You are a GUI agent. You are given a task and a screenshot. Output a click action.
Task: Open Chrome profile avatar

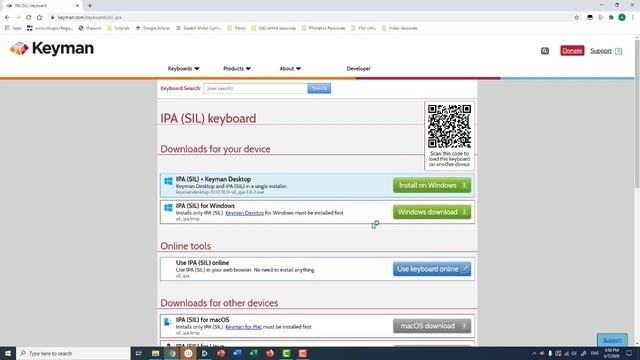622,17
